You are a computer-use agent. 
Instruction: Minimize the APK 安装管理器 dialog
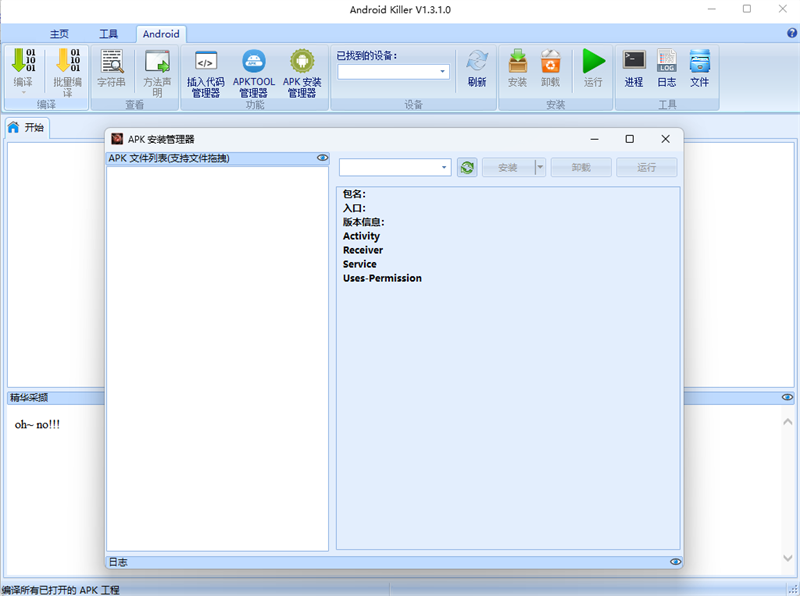click(594, 139)
